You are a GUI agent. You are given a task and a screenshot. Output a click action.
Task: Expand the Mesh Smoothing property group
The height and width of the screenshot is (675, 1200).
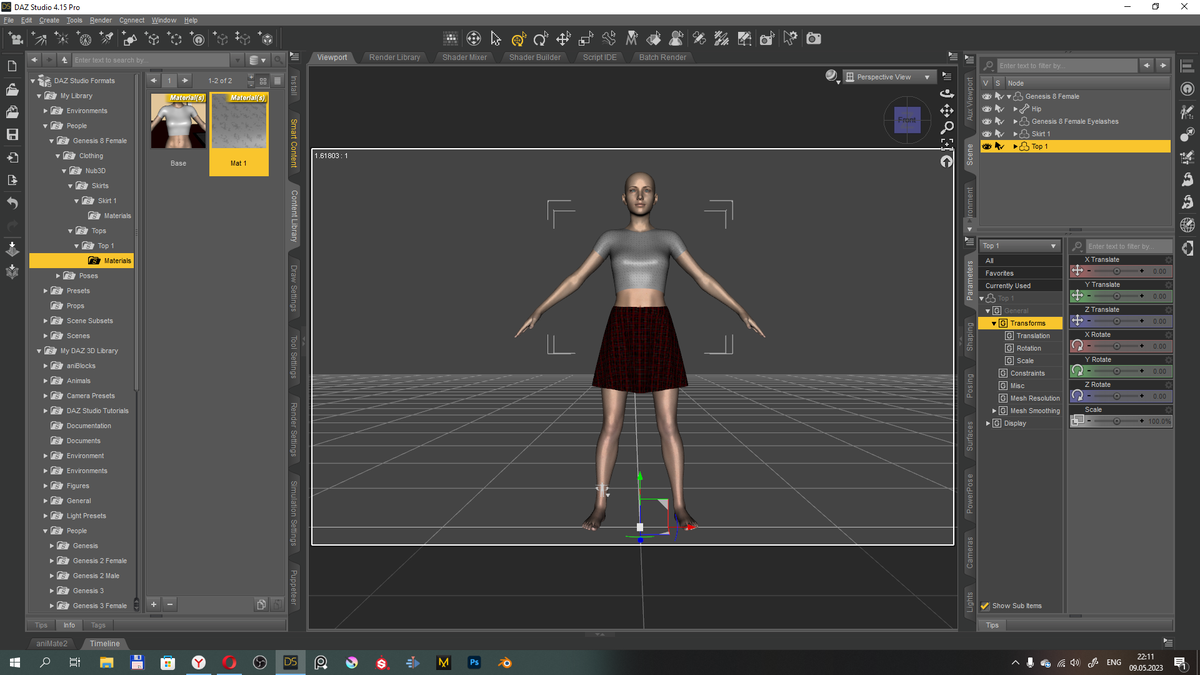coord(994,411)
